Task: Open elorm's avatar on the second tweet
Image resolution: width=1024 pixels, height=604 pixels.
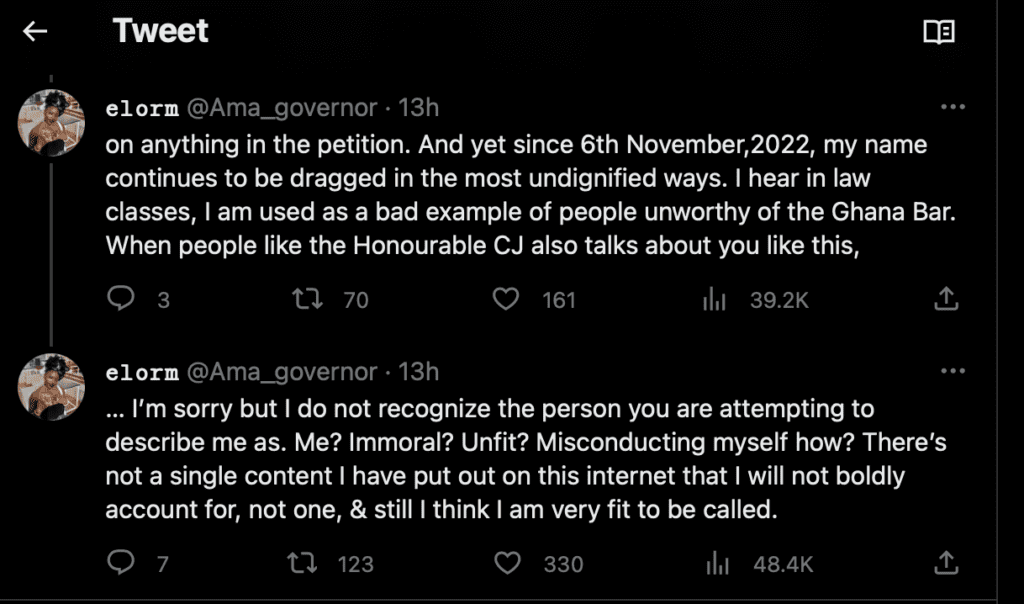Action: click(52, 387)
